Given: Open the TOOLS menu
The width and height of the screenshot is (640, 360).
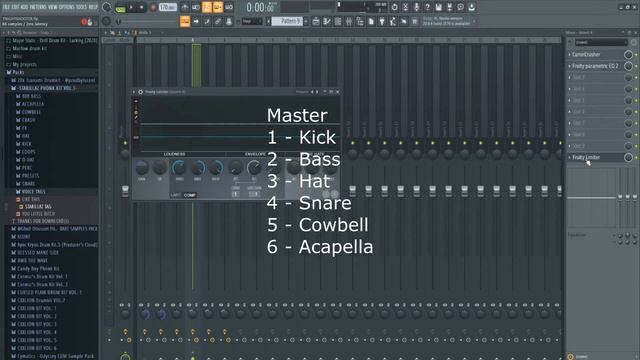Looking at the screenshot, I should 82,7.
